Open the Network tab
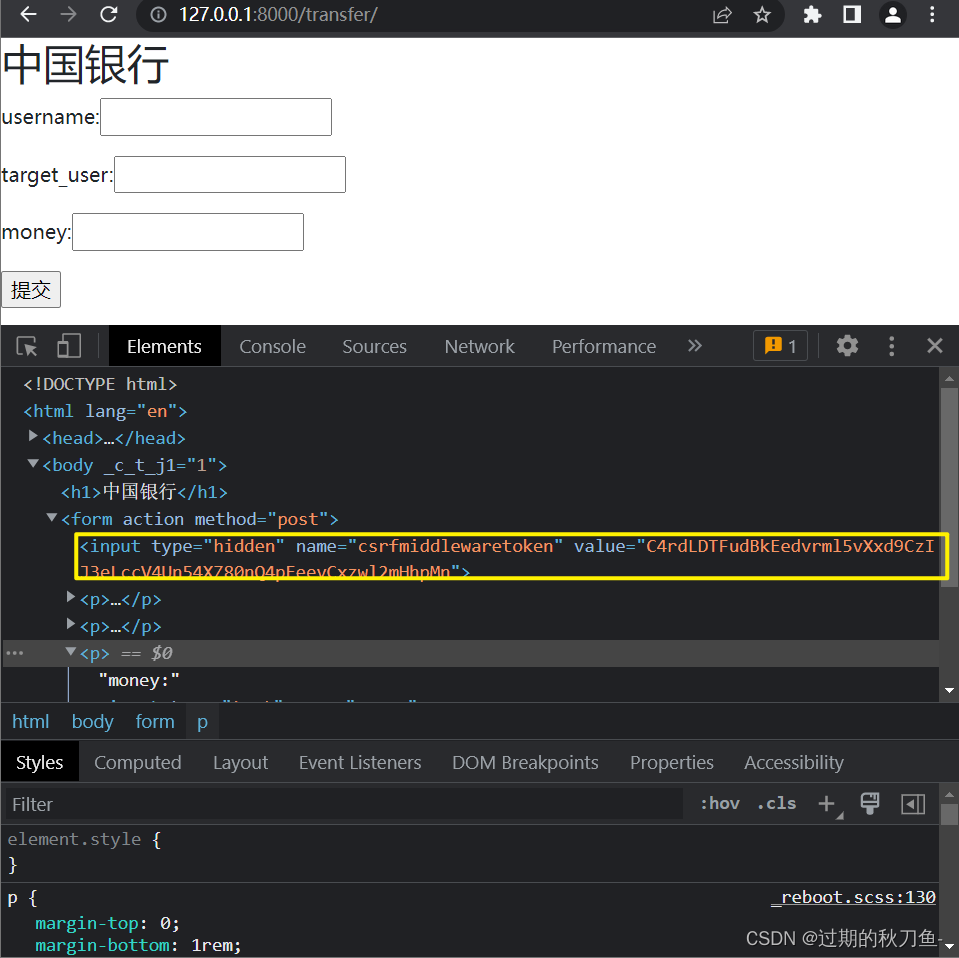 [480, 346]
